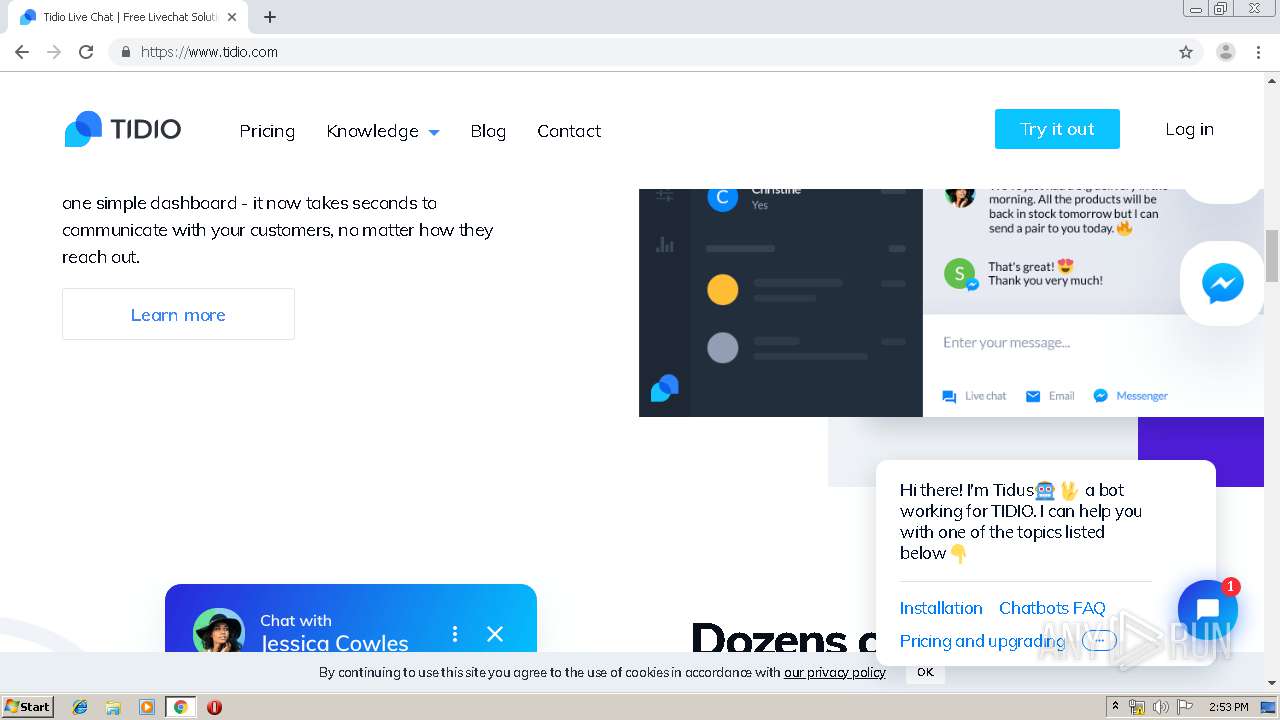Screen dimensions: 1280x720
Task: Open the Chrome three-dot menu
Action: [x=1259, y=52]
